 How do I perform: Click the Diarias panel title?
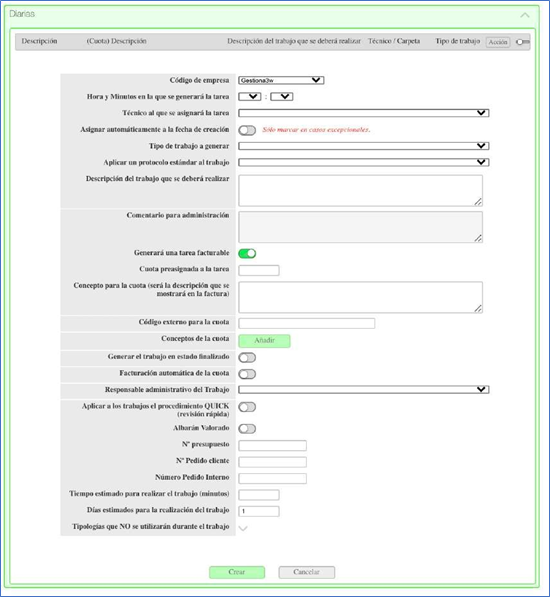pyautogui.click(x=22, y=14)
